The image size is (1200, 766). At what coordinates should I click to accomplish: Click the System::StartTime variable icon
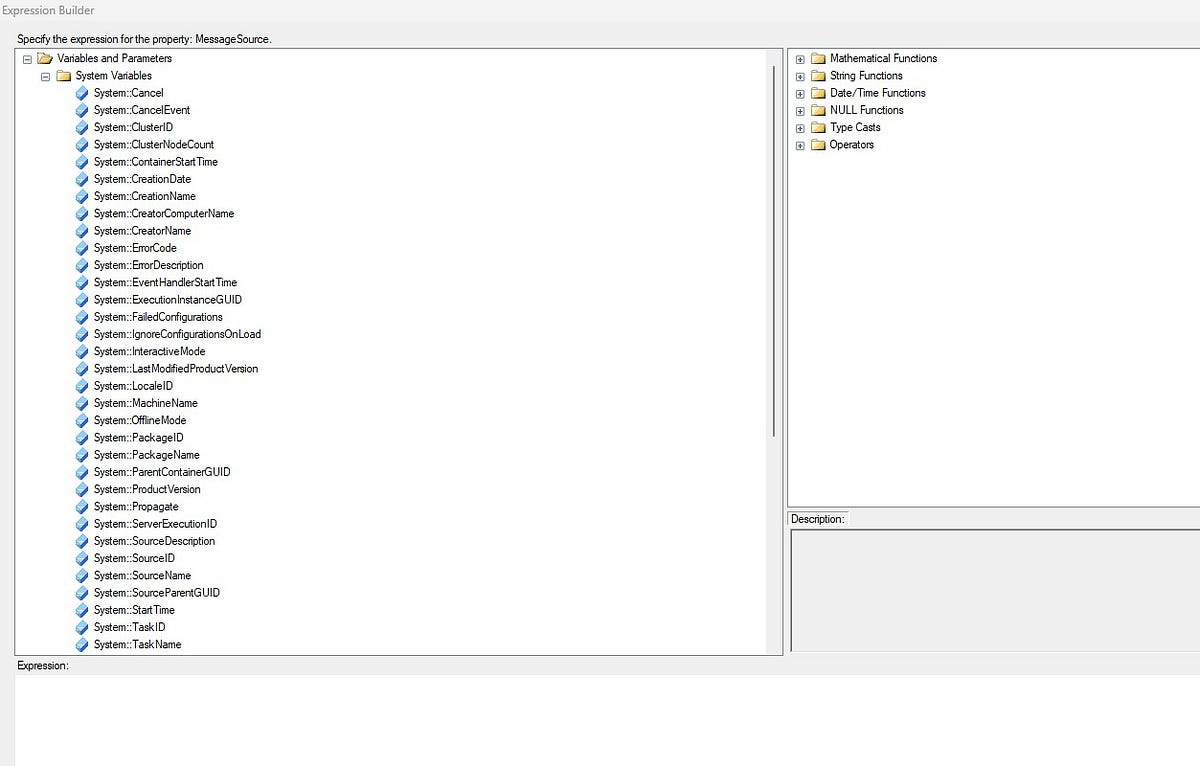[x=82, y=610]
